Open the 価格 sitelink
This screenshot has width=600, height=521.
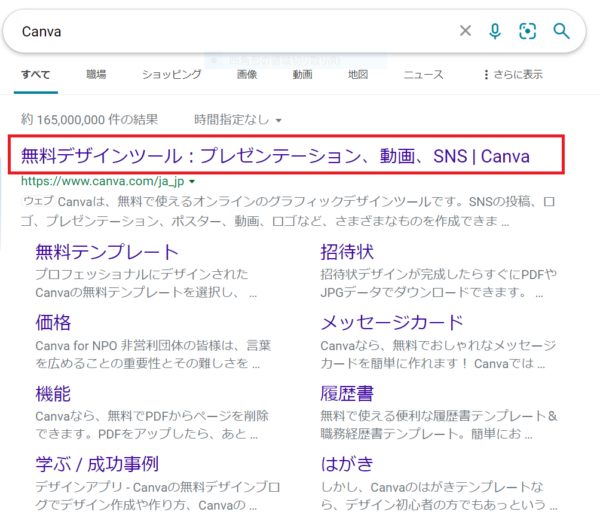53,322
